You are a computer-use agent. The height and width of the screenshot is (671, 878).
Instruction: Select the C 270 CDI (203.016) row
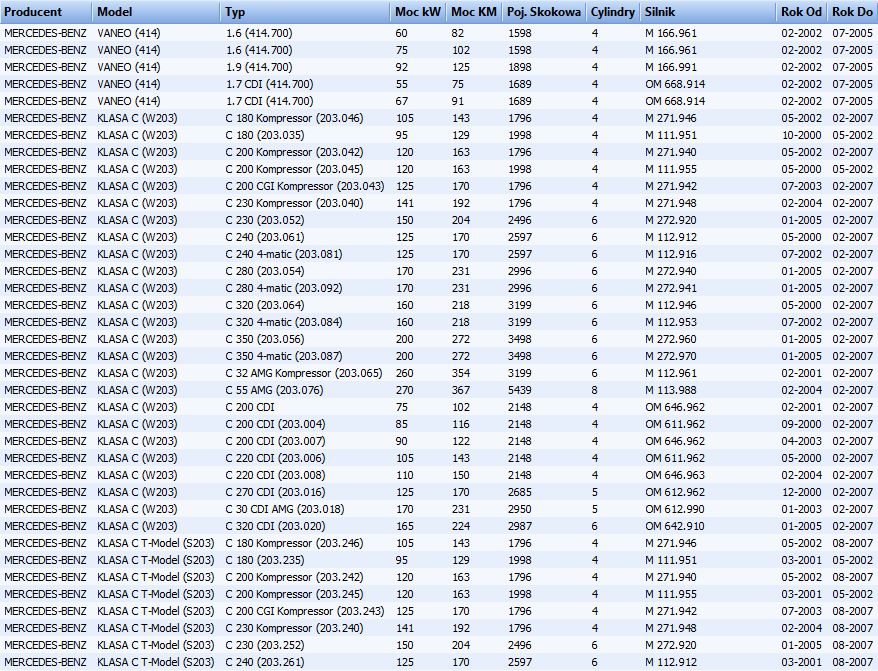click(x=439, y=492)
